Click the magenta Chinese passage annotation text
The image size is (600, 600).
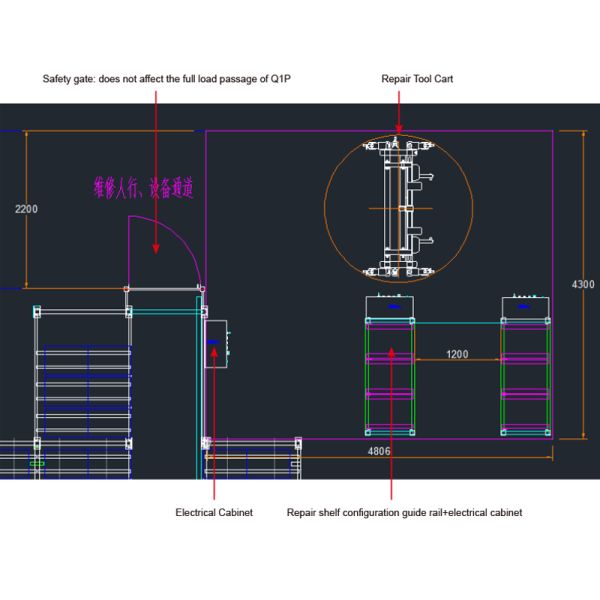click(143, 186)
